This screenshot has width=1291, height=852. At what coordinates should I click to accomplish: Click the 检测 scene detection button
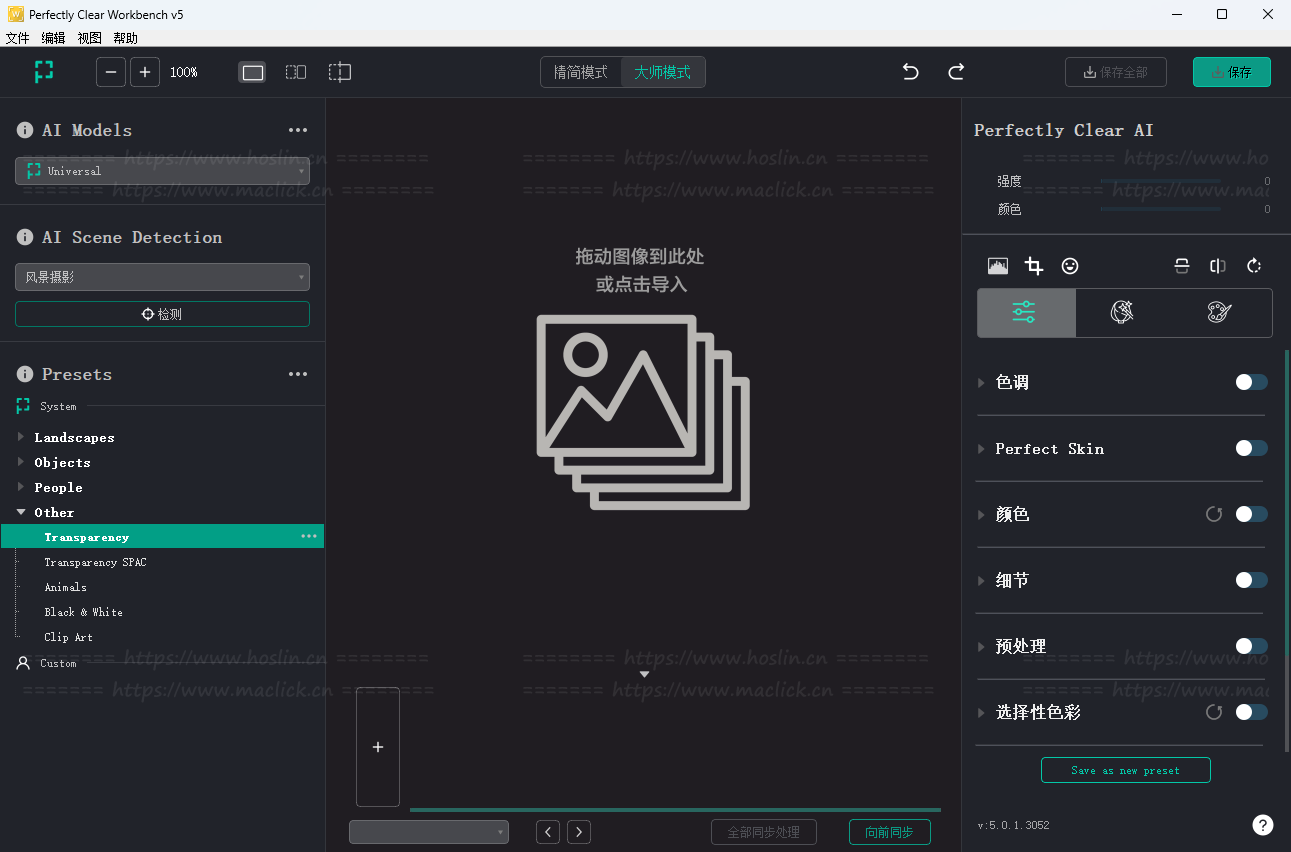pyautogui.click(x=162, y=314)
